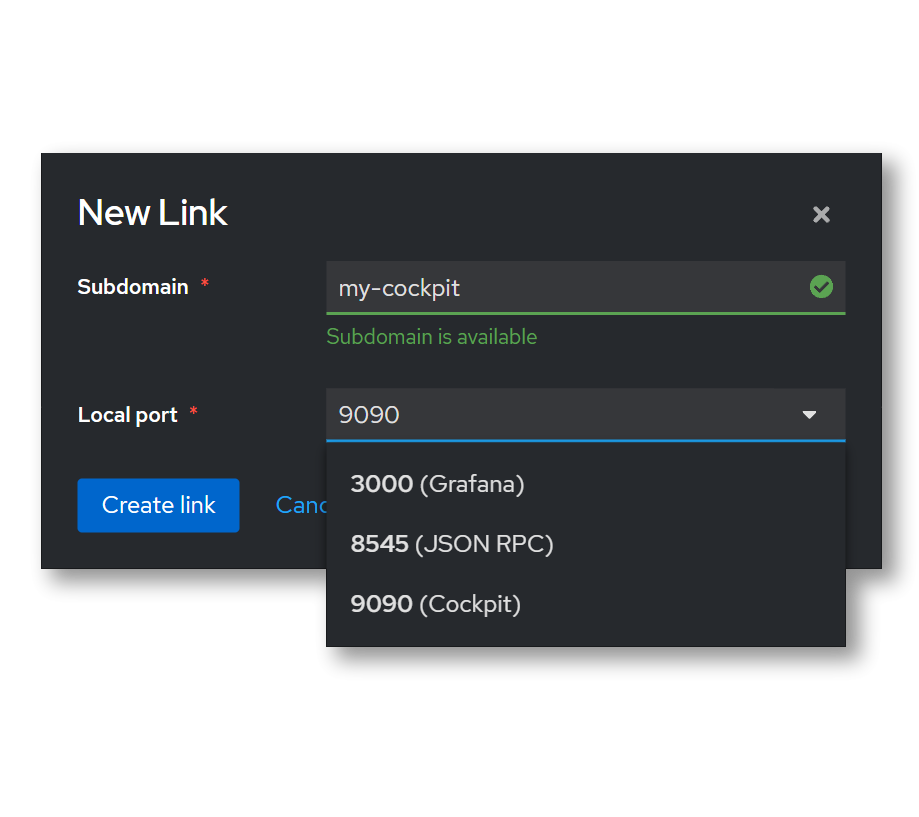Select port 8545 (JSON RPC) from the list
The image size is (919, 817).
(x=452, y=544)
